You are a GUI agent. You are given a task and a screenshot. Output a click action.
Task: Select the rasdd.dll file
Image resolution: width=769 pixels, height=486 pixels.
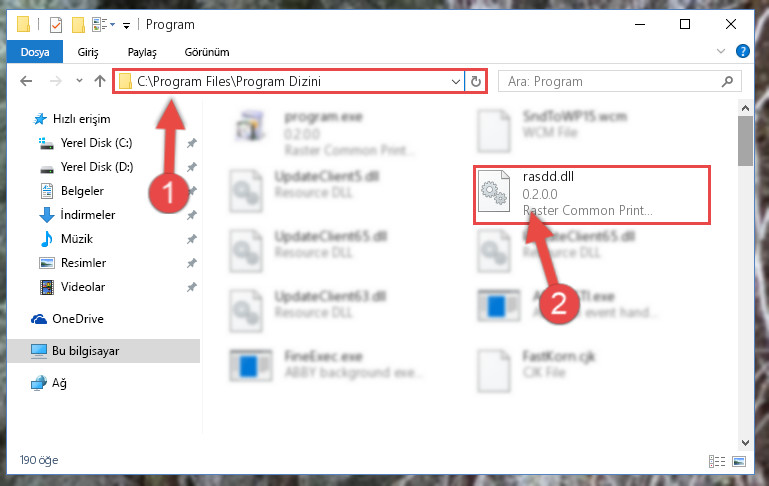click(x=591, y=195)
